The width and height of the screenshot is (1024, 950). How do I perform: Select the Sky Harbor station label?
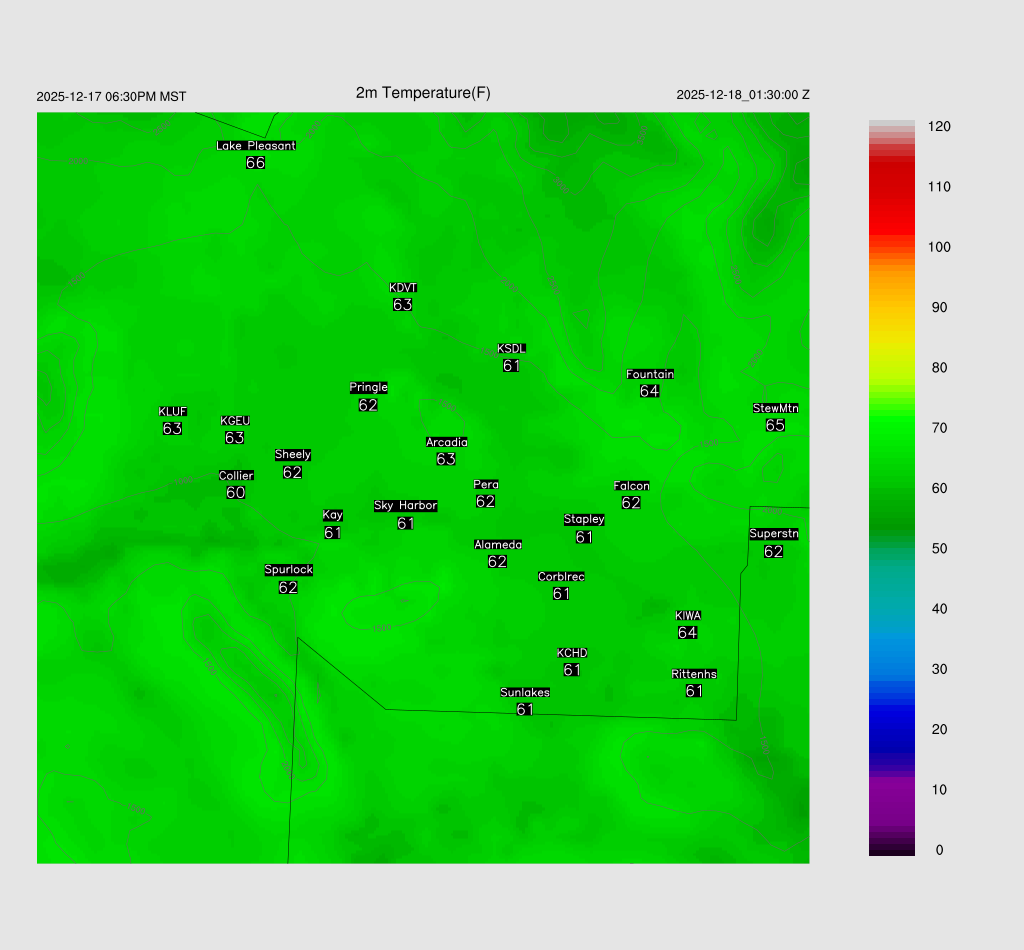click(405, 506)
